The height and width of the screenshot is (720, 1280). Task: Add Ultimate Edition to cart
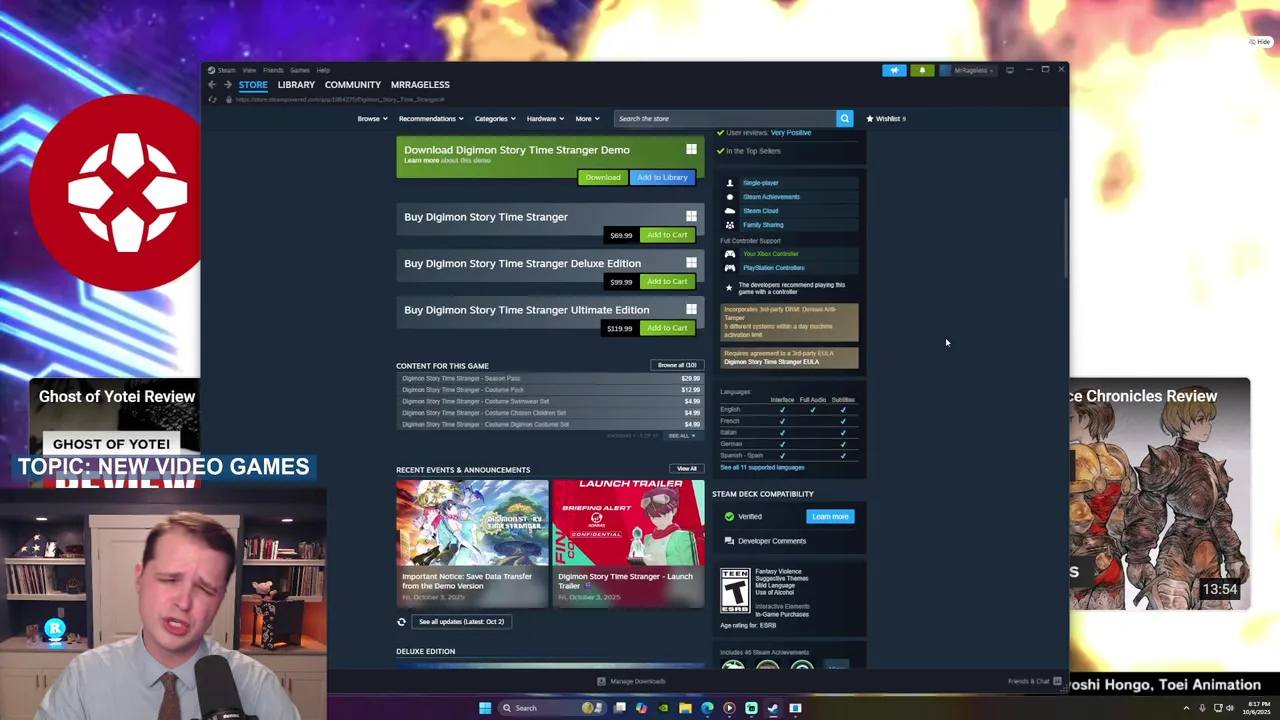pos(667,328)
